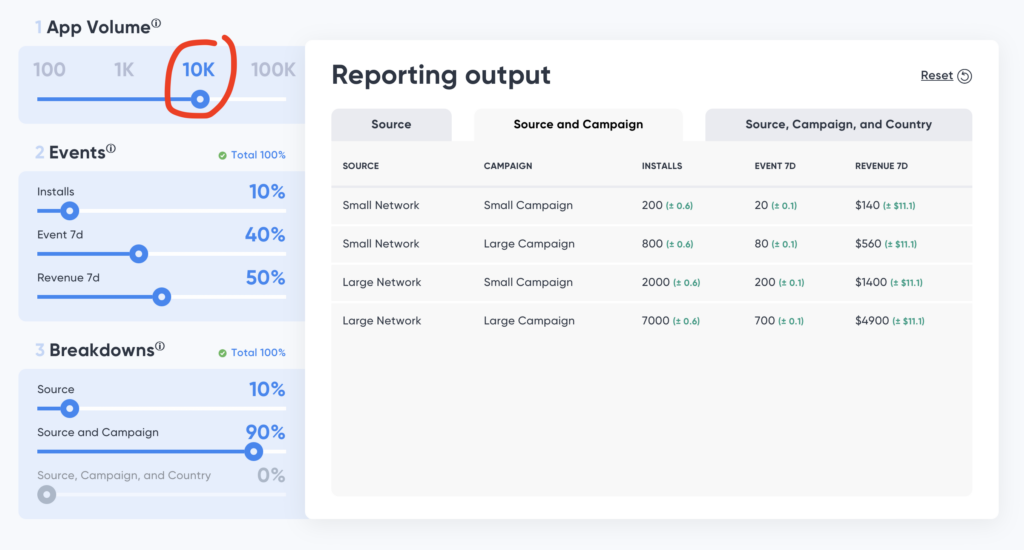Viewport: 1024px width, 550px height.
Task: Click the CAMPAIGN column header
Action: coord(507,166)
